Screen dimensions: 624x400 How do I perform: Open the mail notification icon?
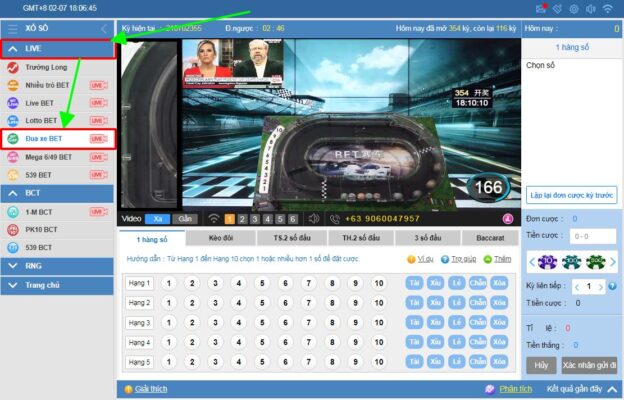543,8
